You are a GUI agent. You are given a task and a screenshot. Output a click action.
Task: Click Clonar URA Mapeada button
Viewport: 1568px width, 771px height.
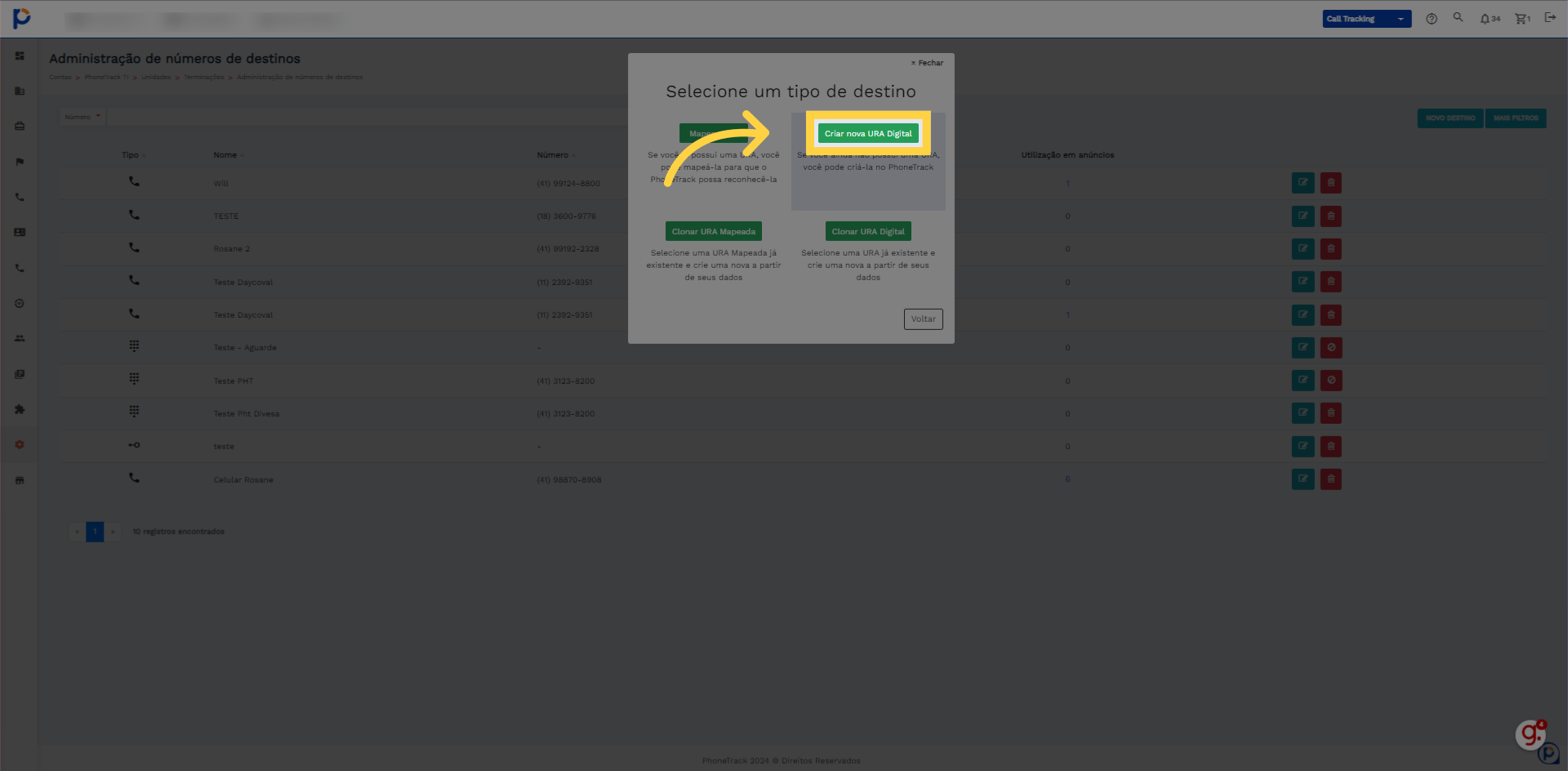(x=714, y=231)
